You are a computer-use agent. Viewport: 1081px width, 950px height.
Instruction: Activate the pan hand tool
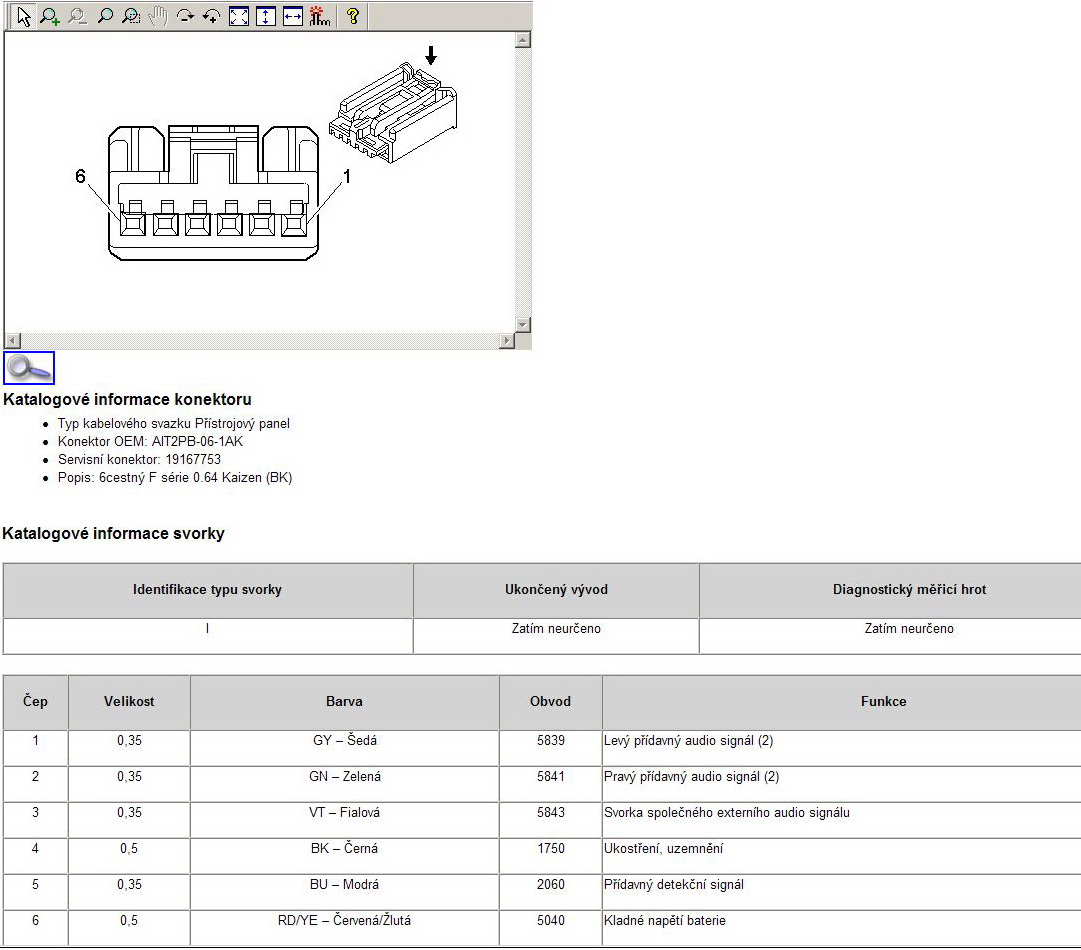click(158, 16)
